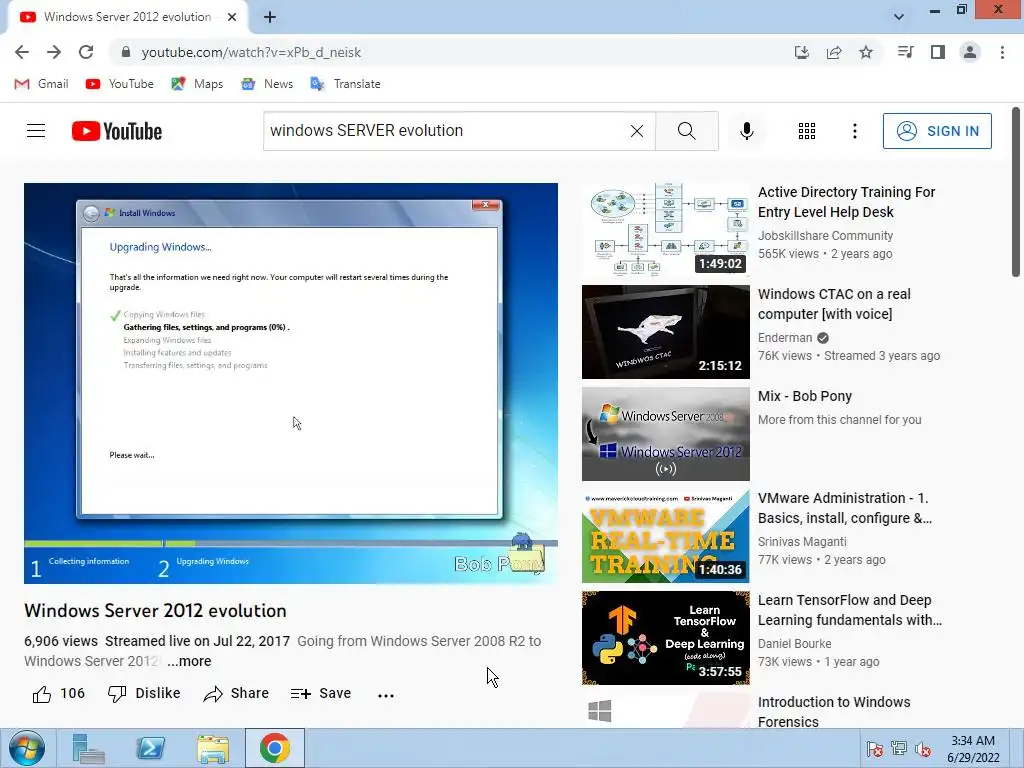Image resolution: width=1024 pixels, height=768 pixels.
Task: Open the muted volume tray icon
Action: (923, 749)
